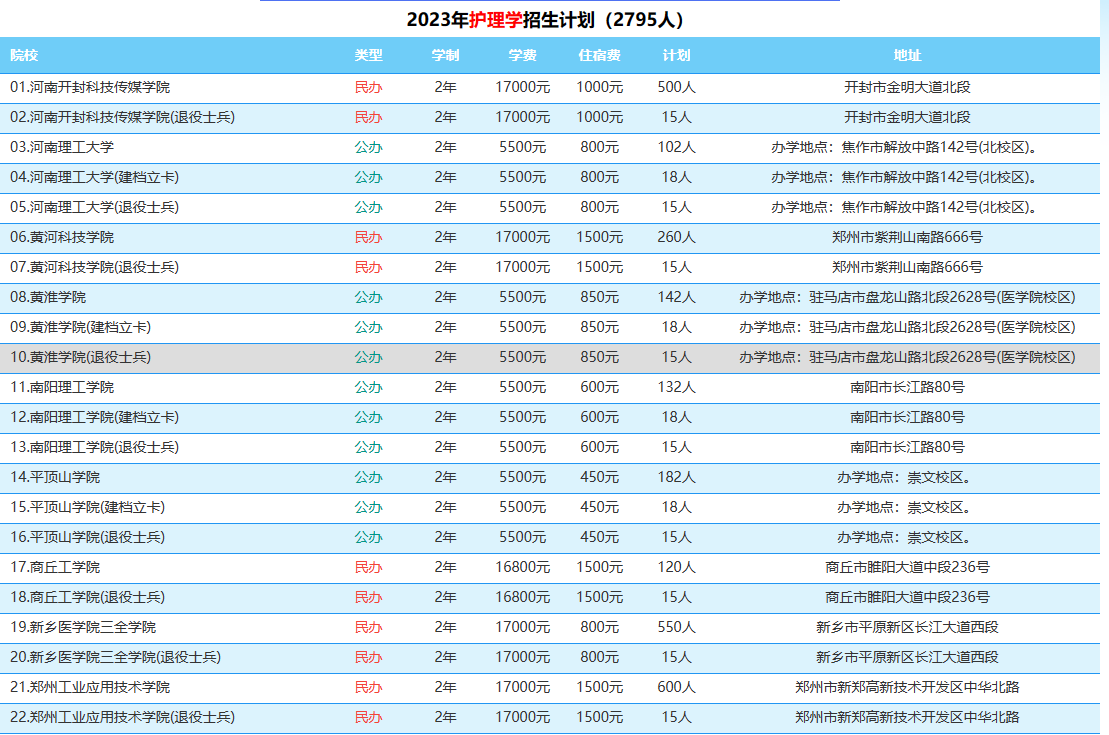Select 19.新乡医学院三全学院 school name
The image size is (1109, 735).
(x=83, y=627)
